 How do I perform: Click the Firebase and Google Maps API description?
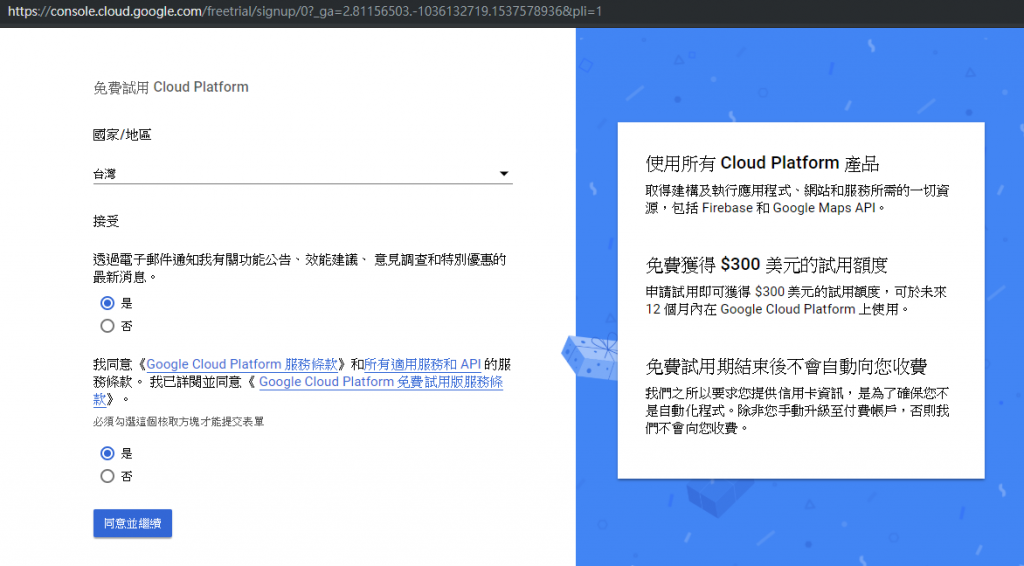point(797,199)
